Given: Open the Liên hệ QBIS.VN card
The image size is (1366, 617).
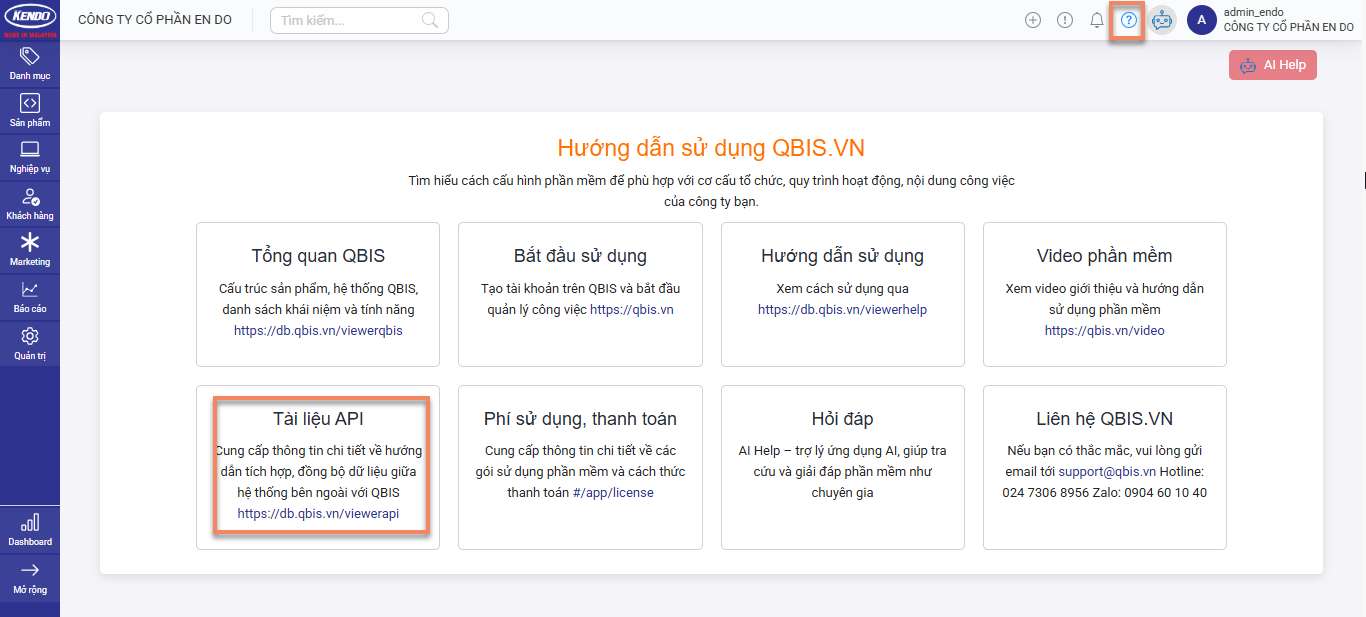Looking at the screenshot, I should tap(1105, 467).
